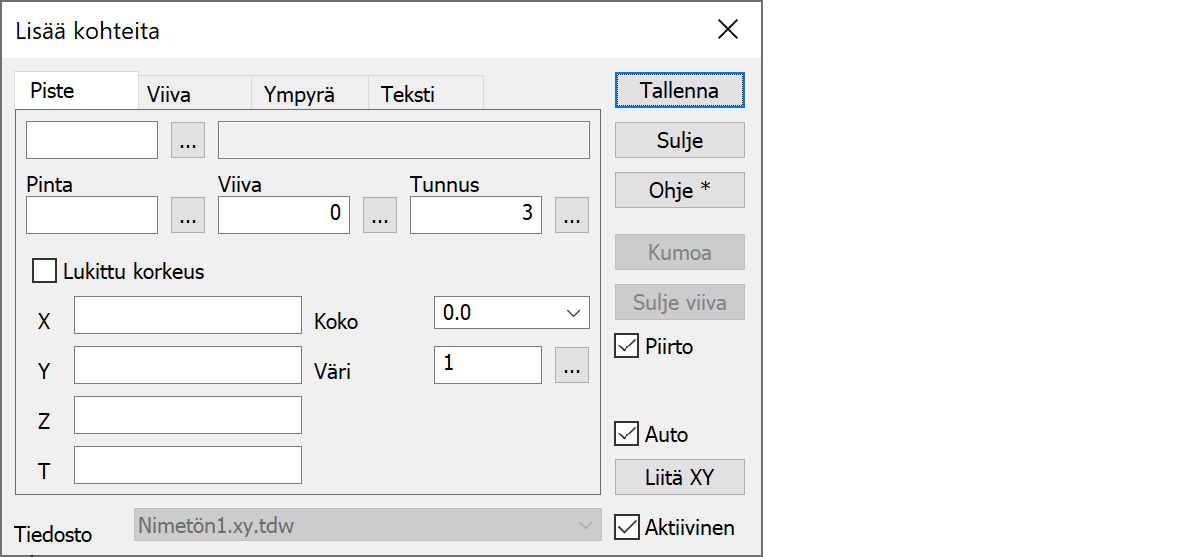The image size is (1200, 557).
Task: Open the Ympyrä tab
Action: pyautogui.click(x=299, y=95)
